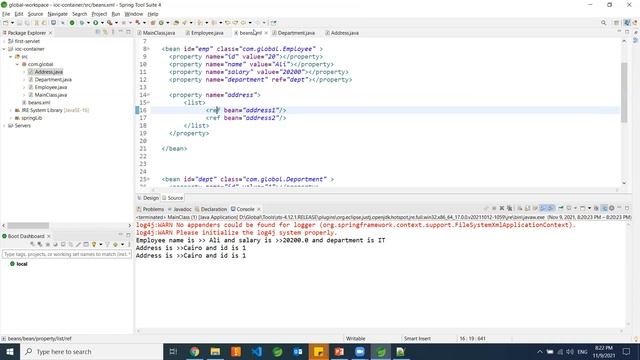The height and width of the screenshot is (360, 640).
Task: Toggle Word Wrap in Console toolbar
Action: (534, 208)
